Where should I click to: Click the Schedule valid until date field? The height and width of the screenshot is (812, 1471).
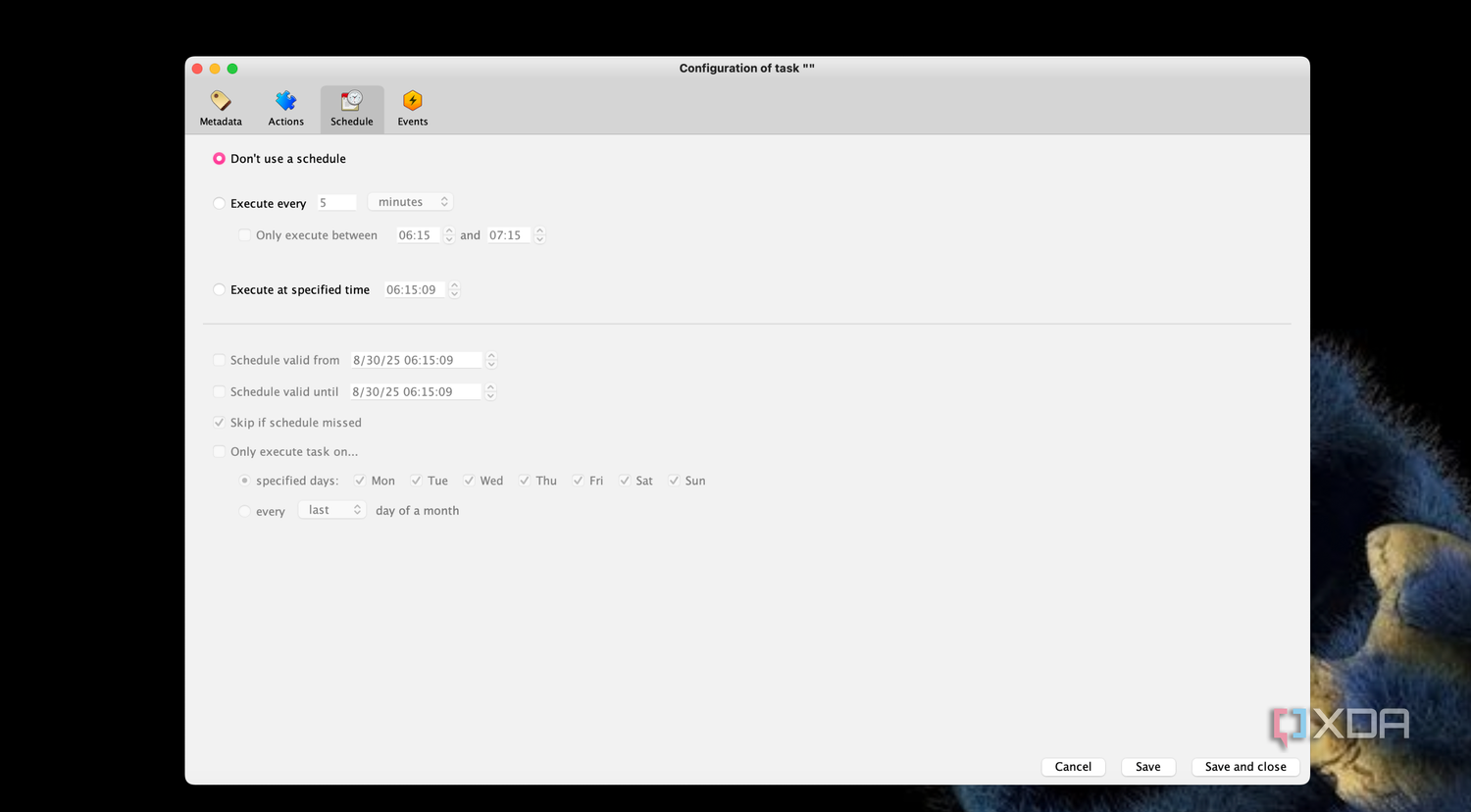(416, 392)
